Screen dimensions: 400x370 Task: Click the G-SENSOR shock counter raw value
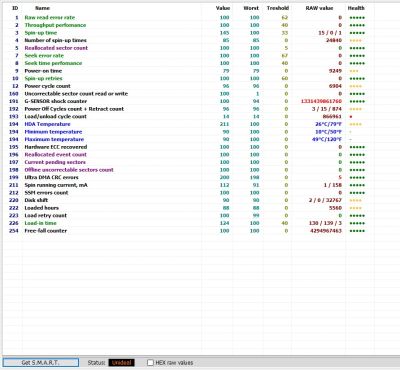pyautogui.click(x=321, y=101)
